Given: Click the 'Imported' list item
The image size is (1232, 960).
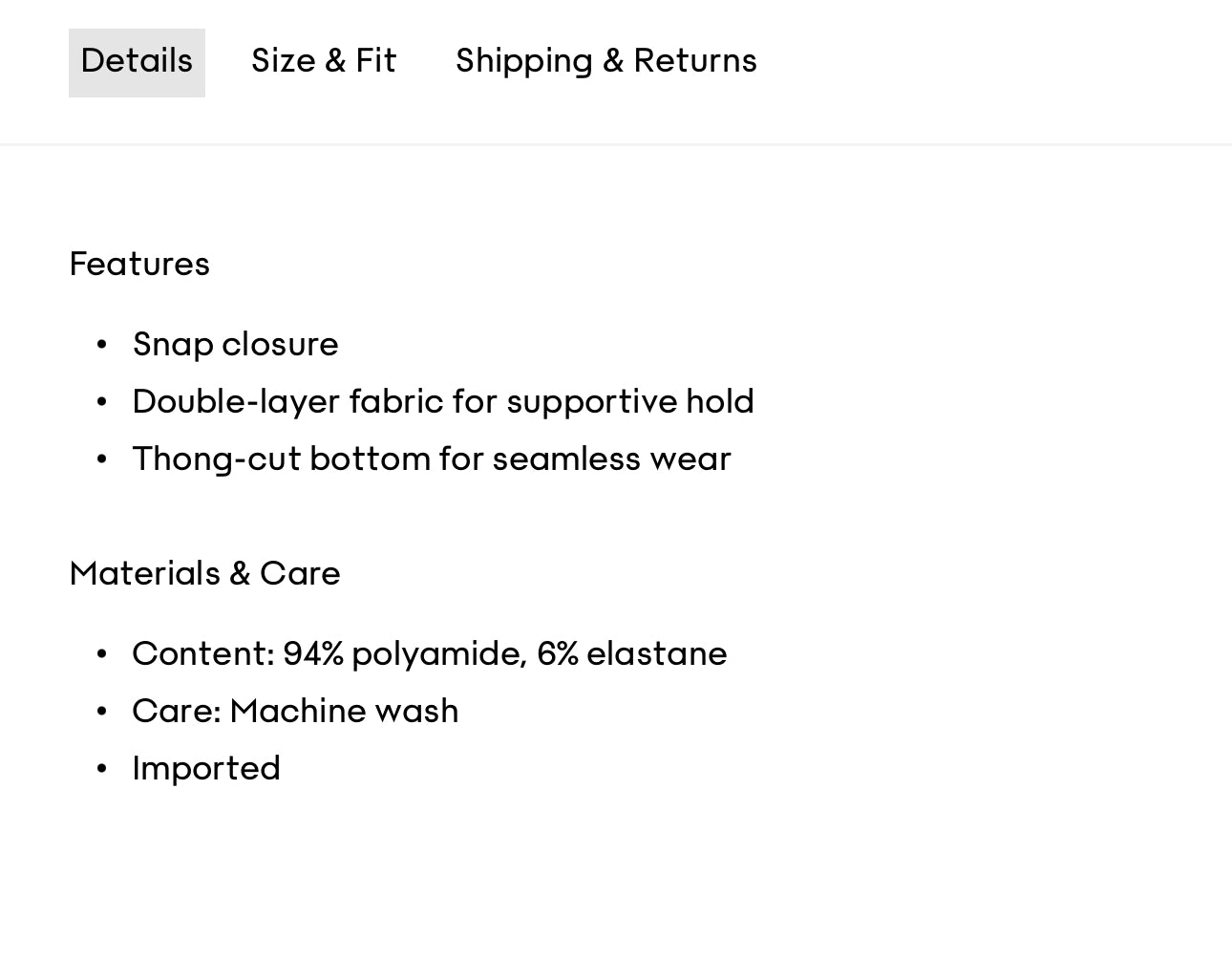Looking at the screenshot, I should [206, 769].
